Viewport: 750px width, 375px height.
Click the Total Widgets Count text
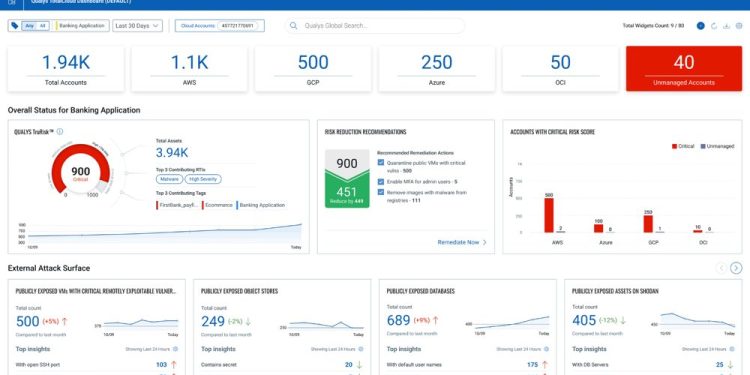point(653,26)
